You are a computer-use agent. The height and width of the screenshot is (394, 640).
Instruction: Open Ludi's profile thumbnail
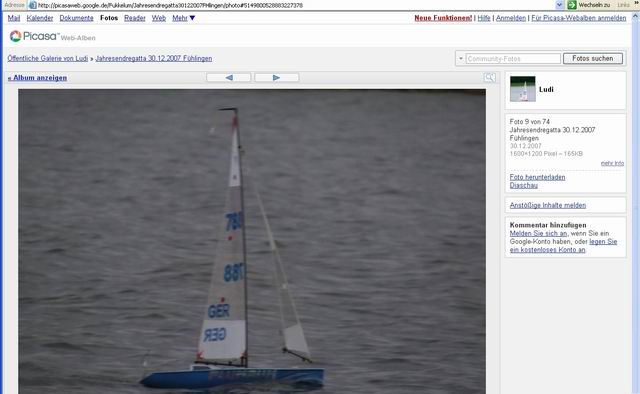(522, 89)
